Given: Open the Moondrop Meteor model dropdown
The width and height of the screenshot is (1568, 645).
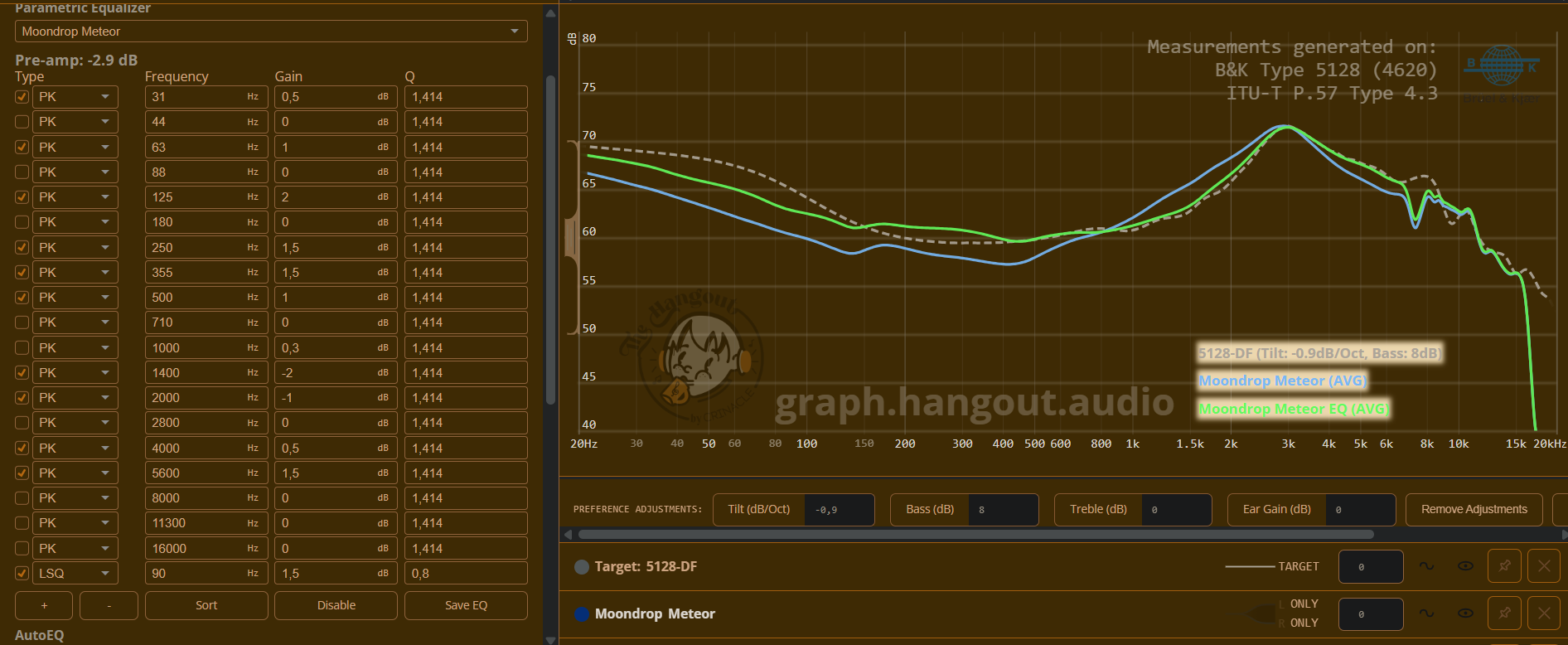Looking at the screenshot, I should [x=271, y=32].
